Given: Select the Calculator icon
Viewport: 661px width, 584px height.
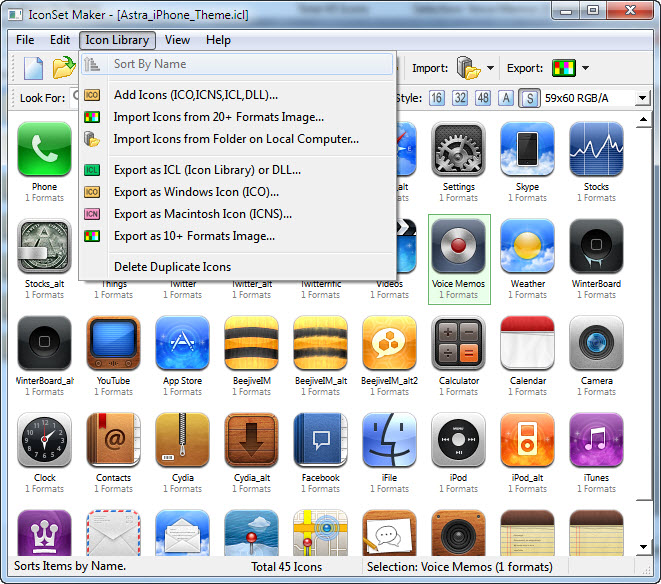Looking at the screenshot, I should [458, 342].
